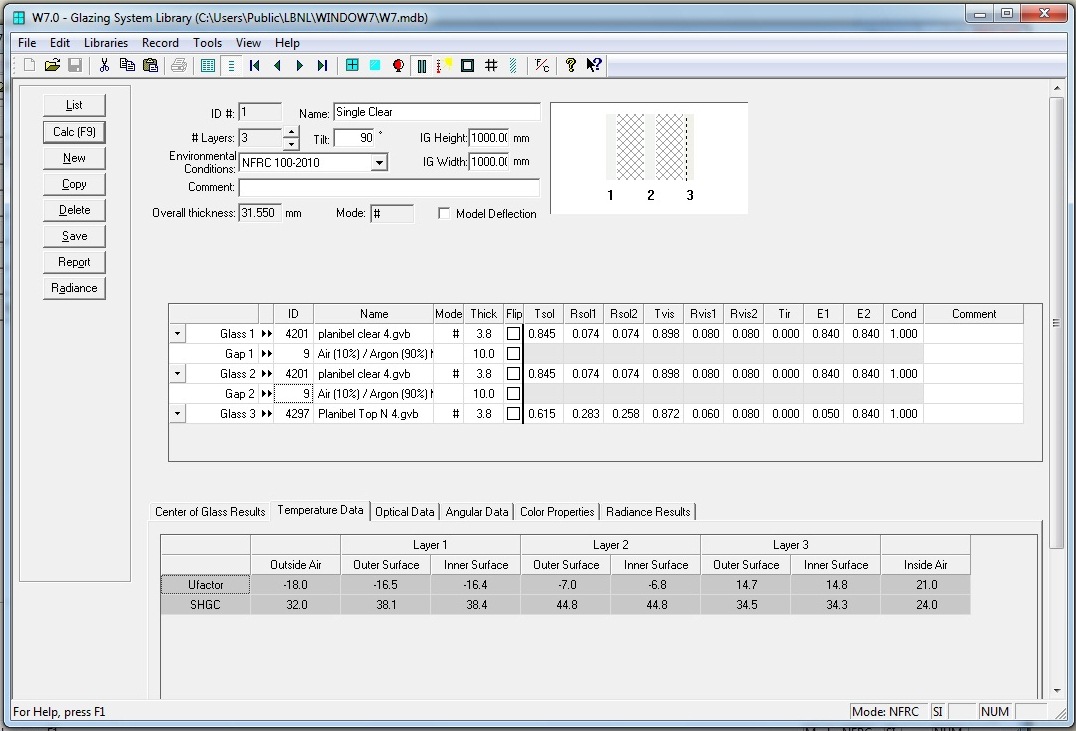Click the New file toolbar icon
This screenshot has width=1076, height=731.
click(29, 65)
